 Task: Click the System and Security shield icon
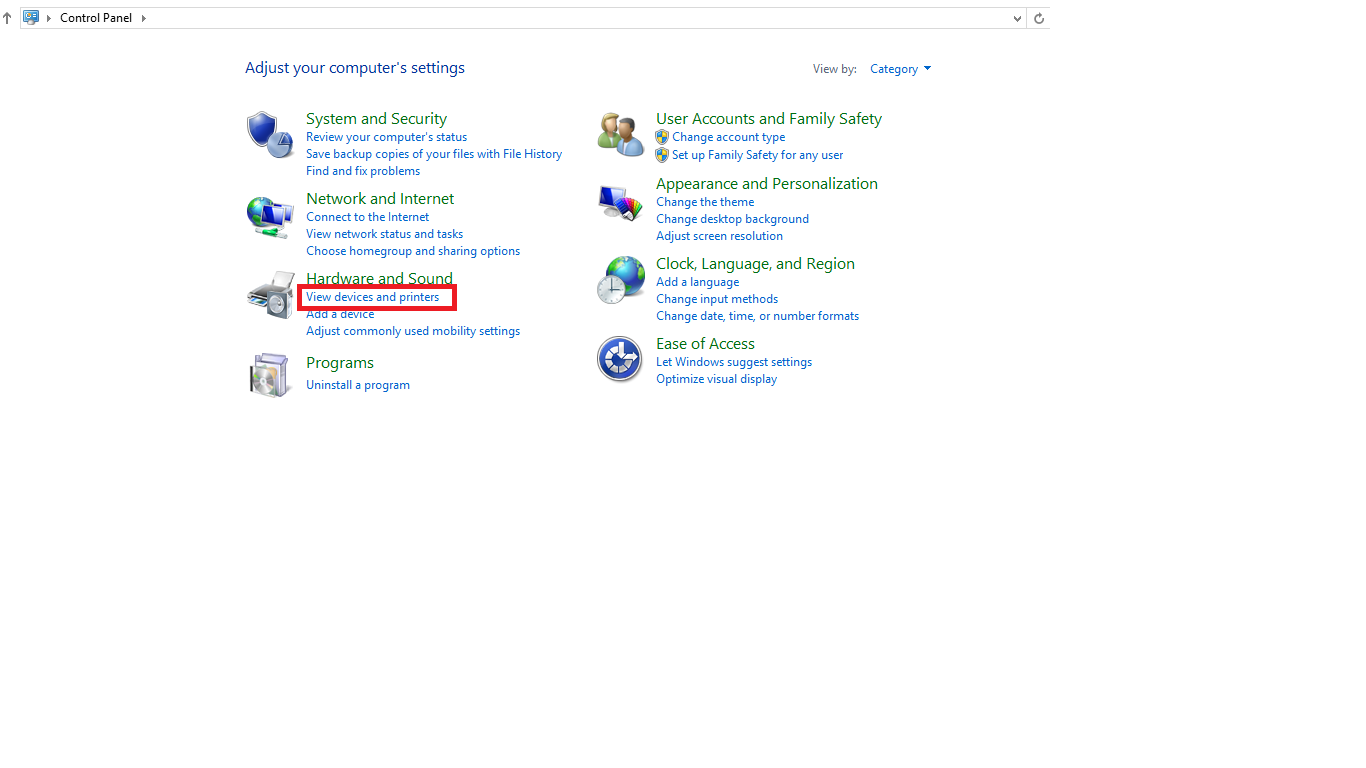[269, 135]
